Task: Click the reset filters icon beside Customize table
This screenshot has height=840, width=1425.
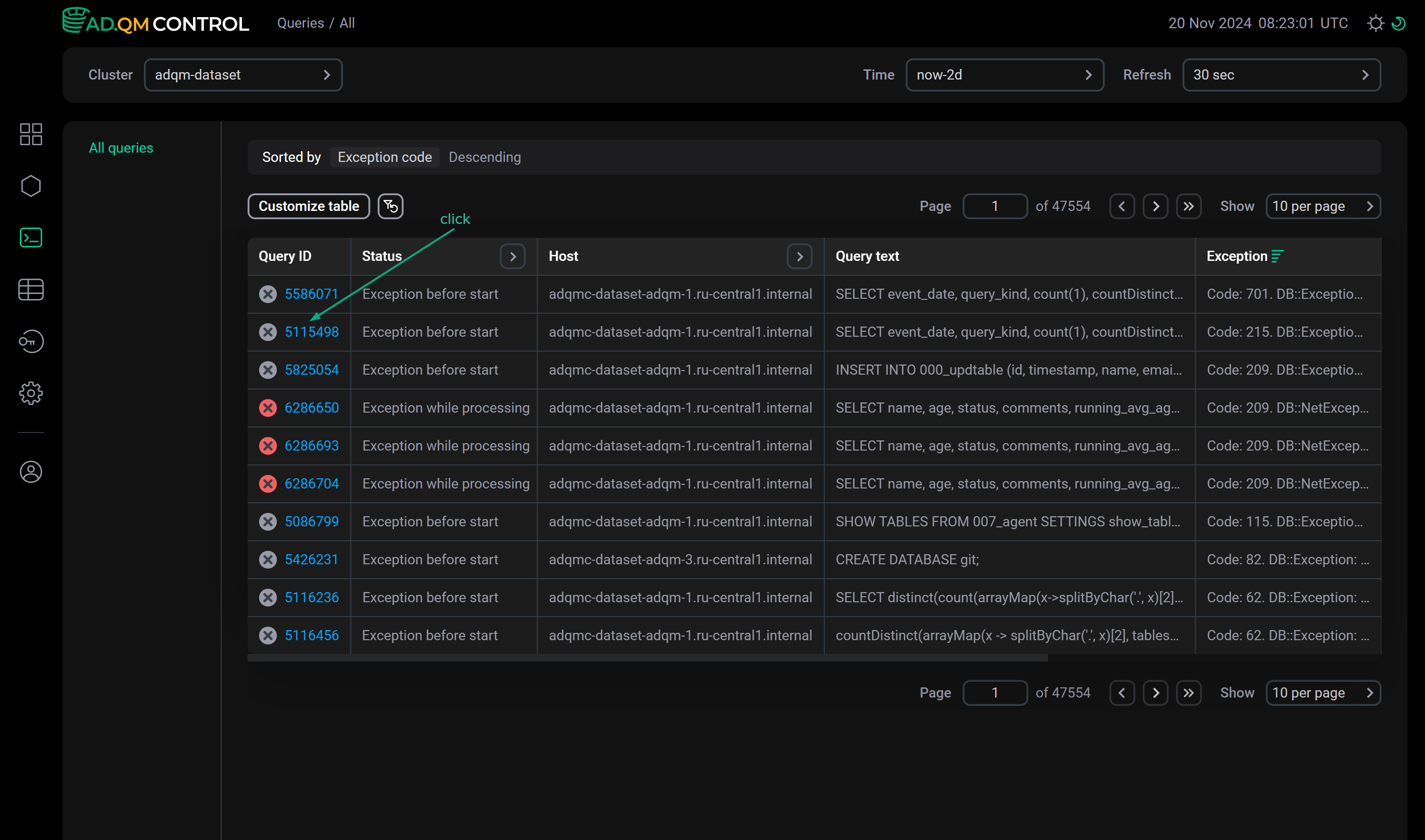Action: tap(390, 206)
